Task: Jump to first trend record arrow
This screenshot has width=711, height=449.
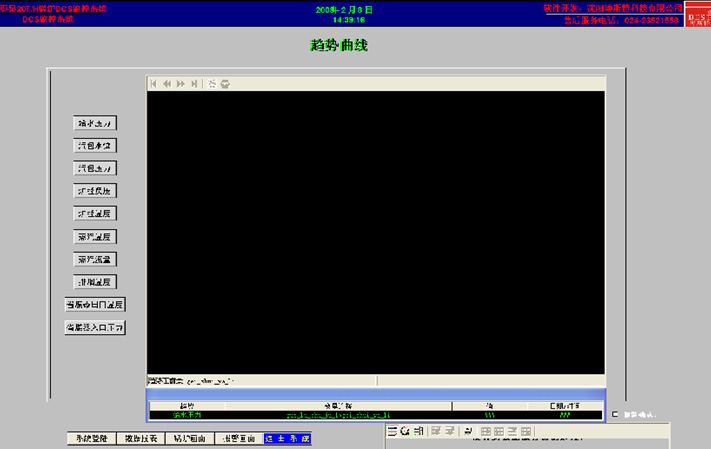Action: click(154, 84)
